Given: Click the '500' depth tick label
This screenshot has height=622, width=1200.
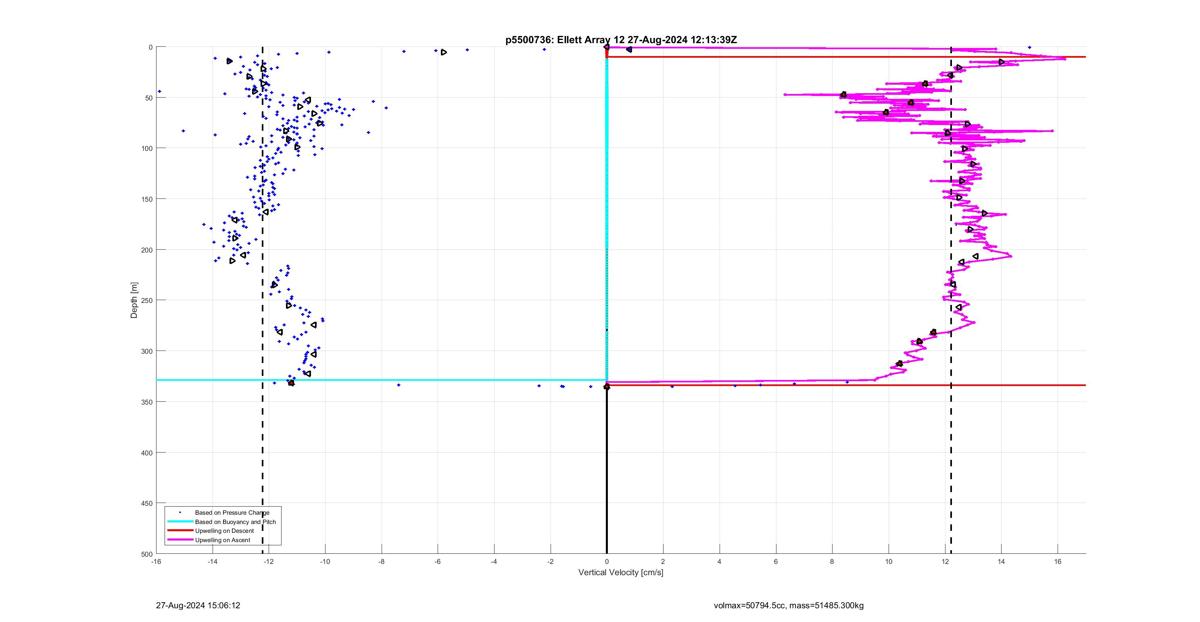Looking at the screenshot, I should coord(146,554).
